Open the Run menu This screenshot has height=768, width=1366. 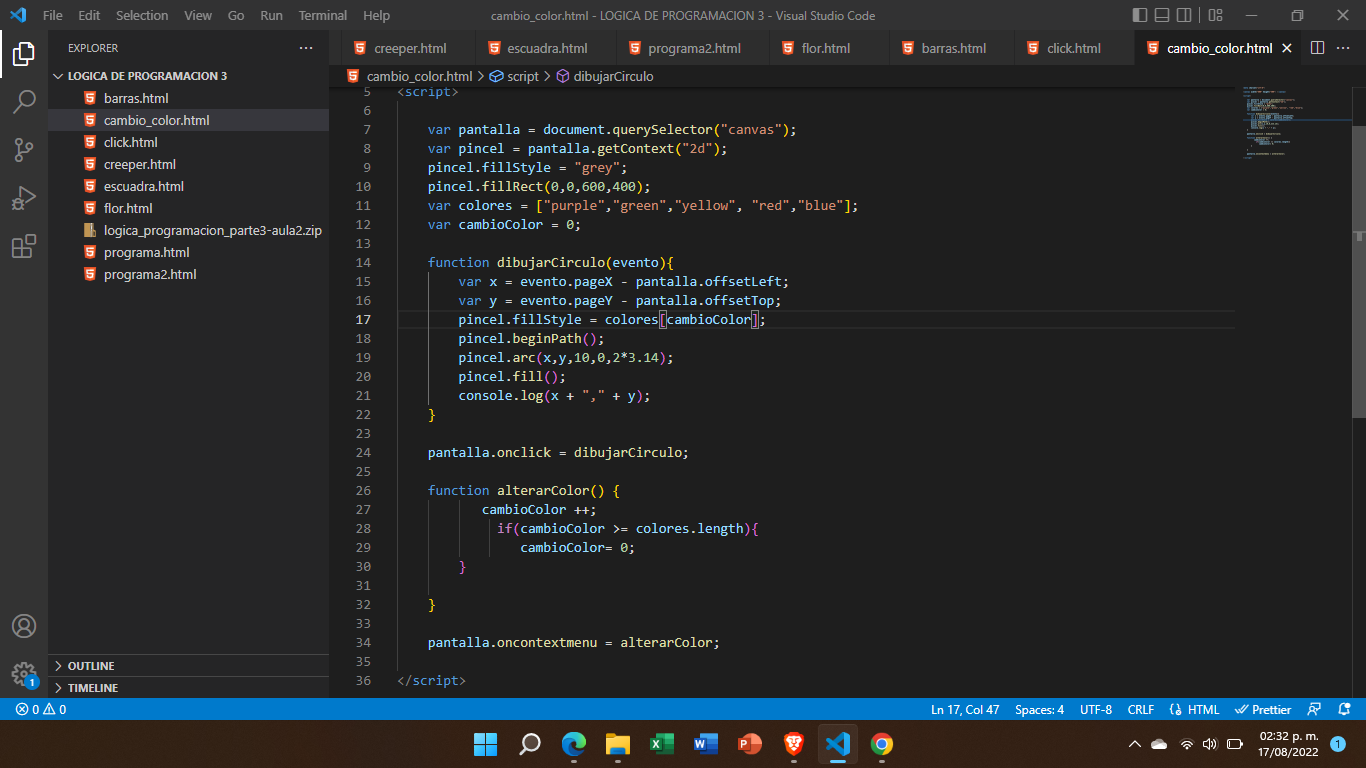pos(271,15)
